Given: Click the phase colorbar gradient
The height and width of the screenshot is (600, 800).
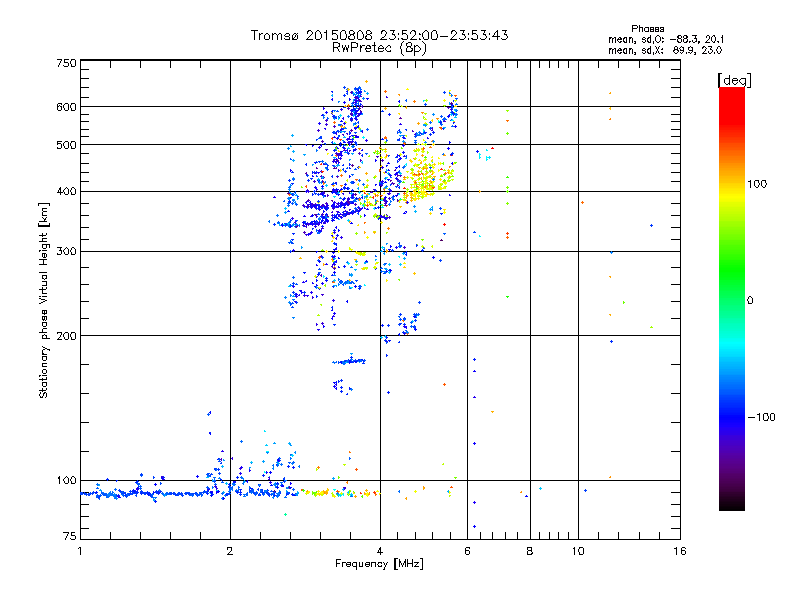Looking at the screenshot, I should [x=732, y=298].
